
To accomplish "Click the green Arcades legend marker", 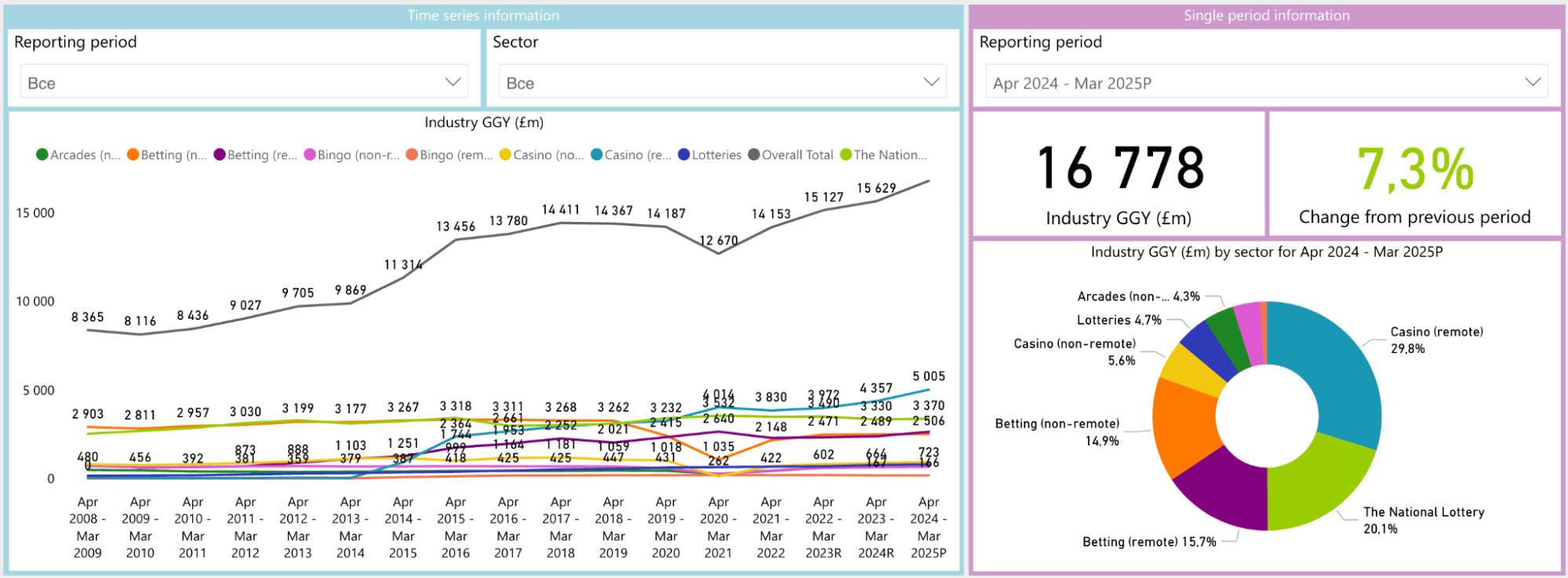I will coord(42,154).
